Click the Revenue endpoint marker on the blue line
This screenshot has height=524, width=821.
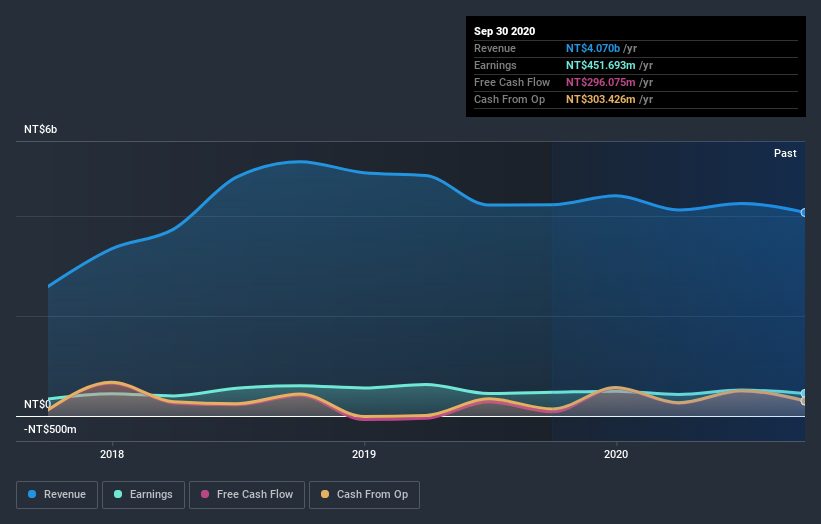804,213
